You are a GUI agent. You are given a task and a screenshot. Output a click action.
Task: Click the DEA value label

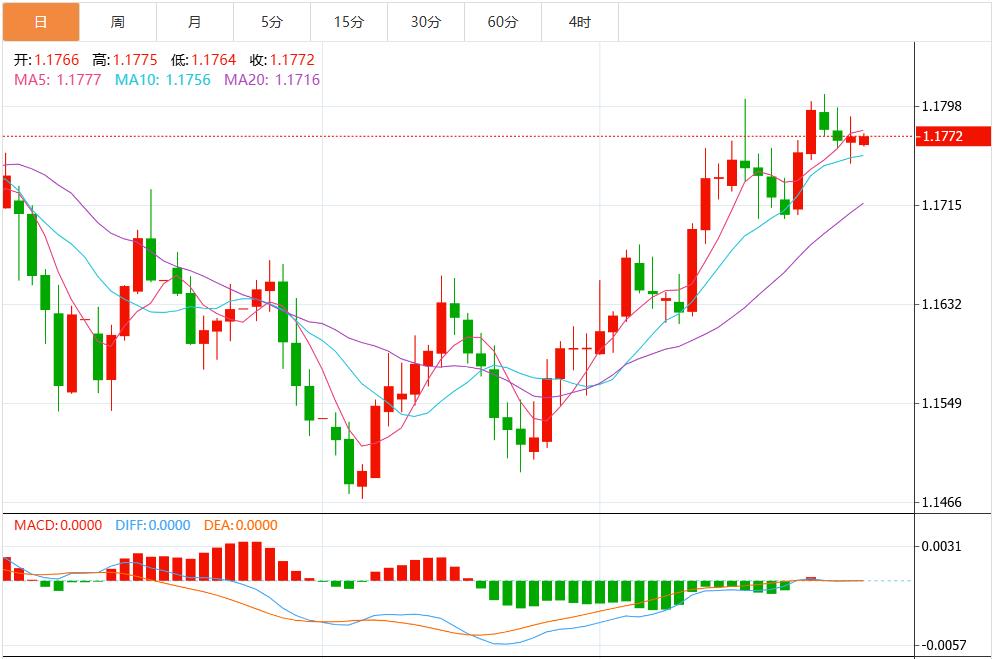click(241, 525)
